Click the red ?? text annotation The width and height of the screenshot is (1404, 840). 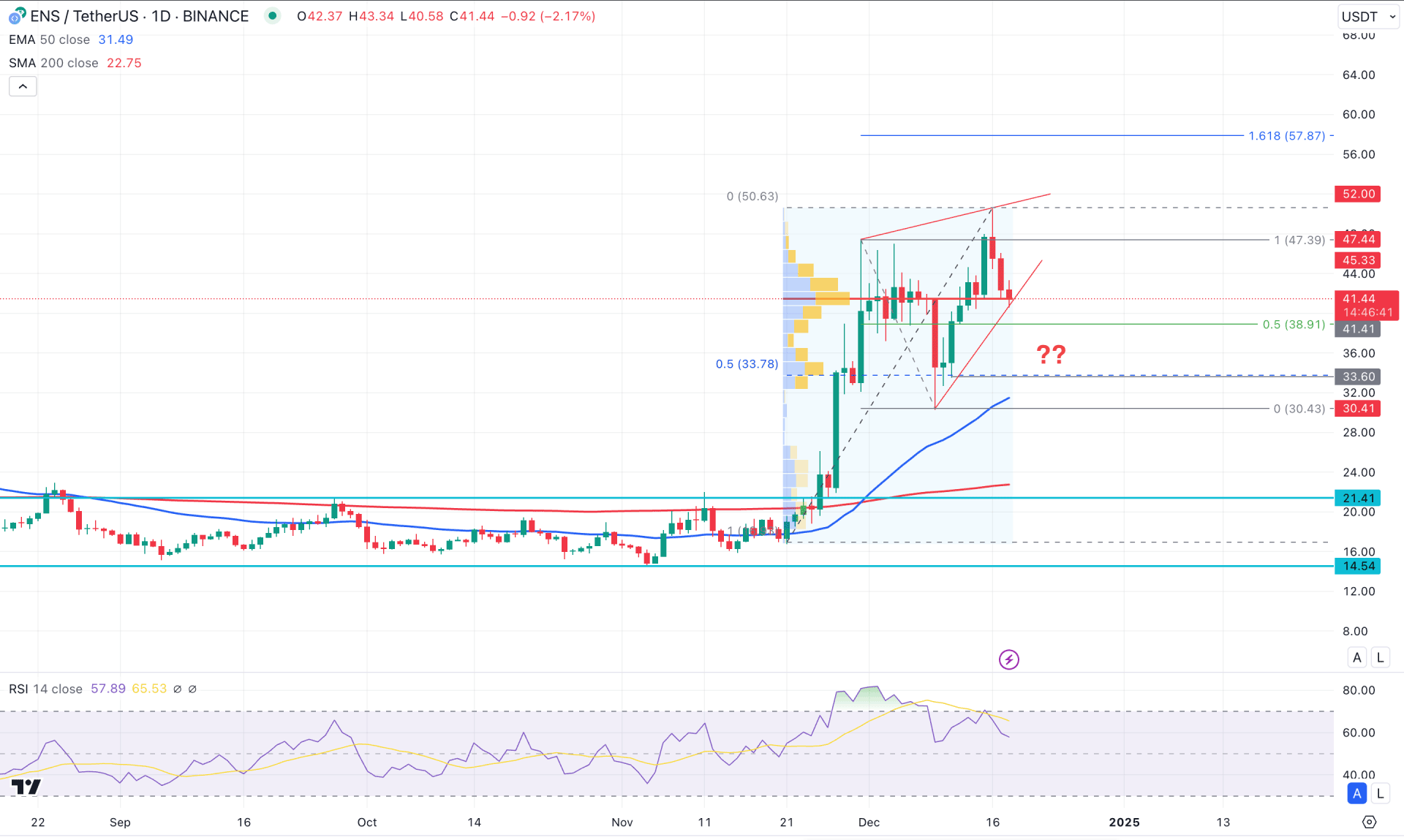tap(1052, 355)
